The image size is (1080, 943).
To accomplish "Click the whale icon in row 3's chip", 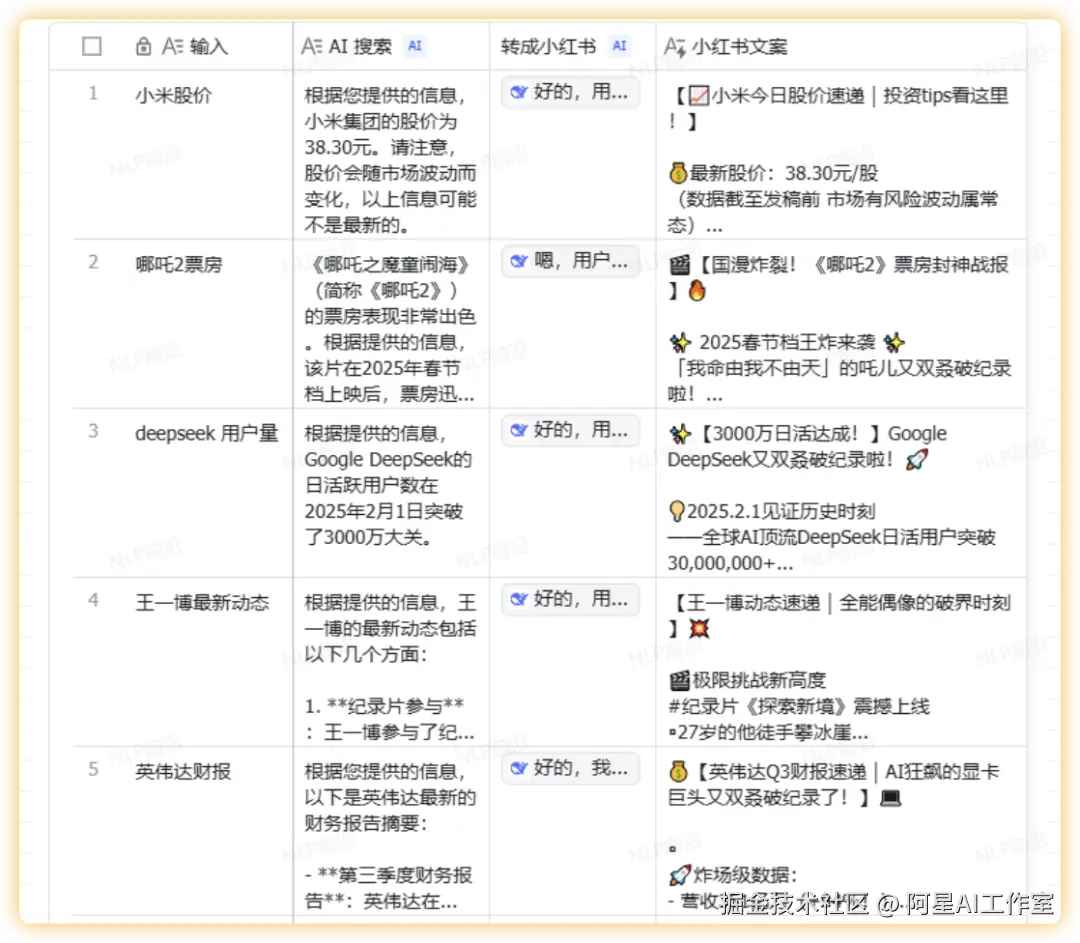I will [x=519, y=430].
